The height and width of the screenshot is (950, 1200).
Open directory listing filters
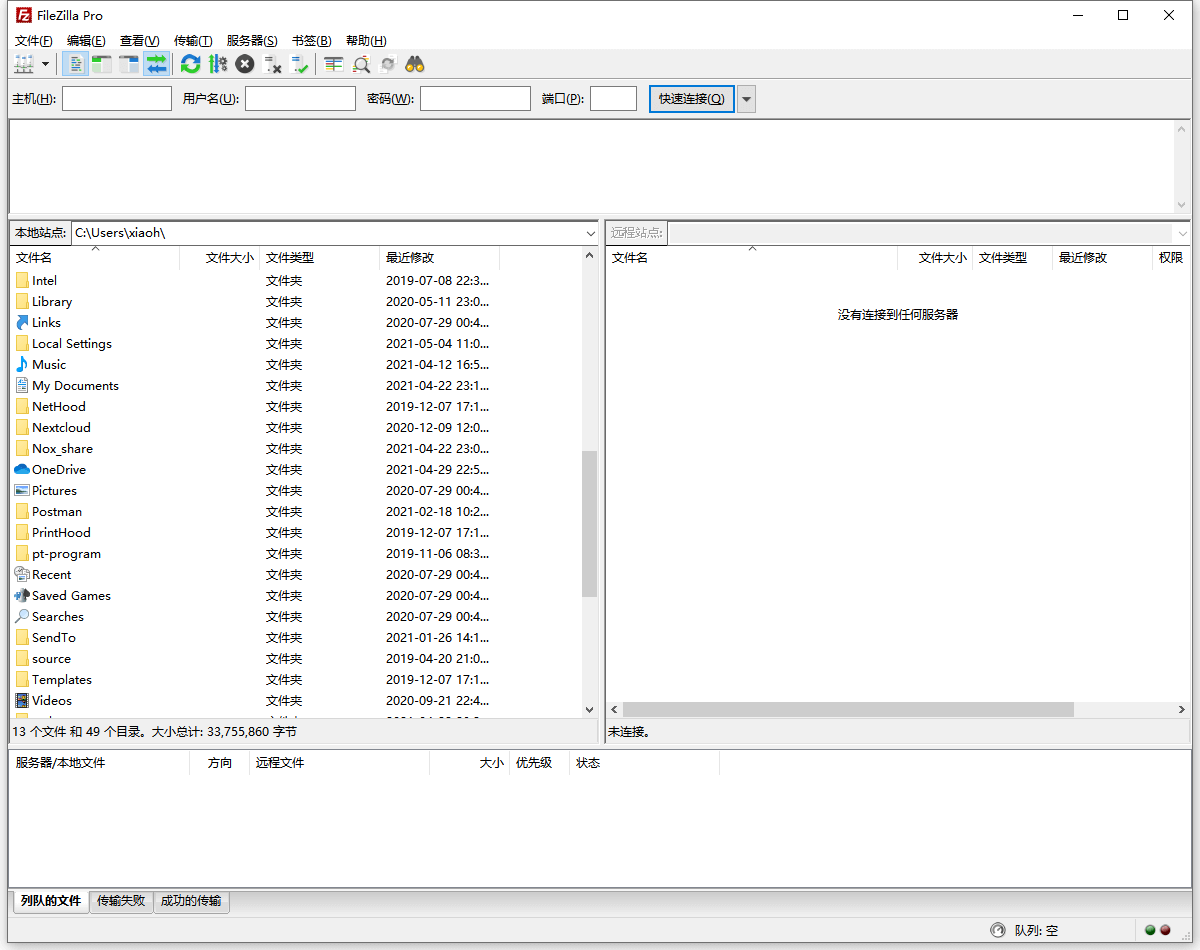[x=333, y=63]
